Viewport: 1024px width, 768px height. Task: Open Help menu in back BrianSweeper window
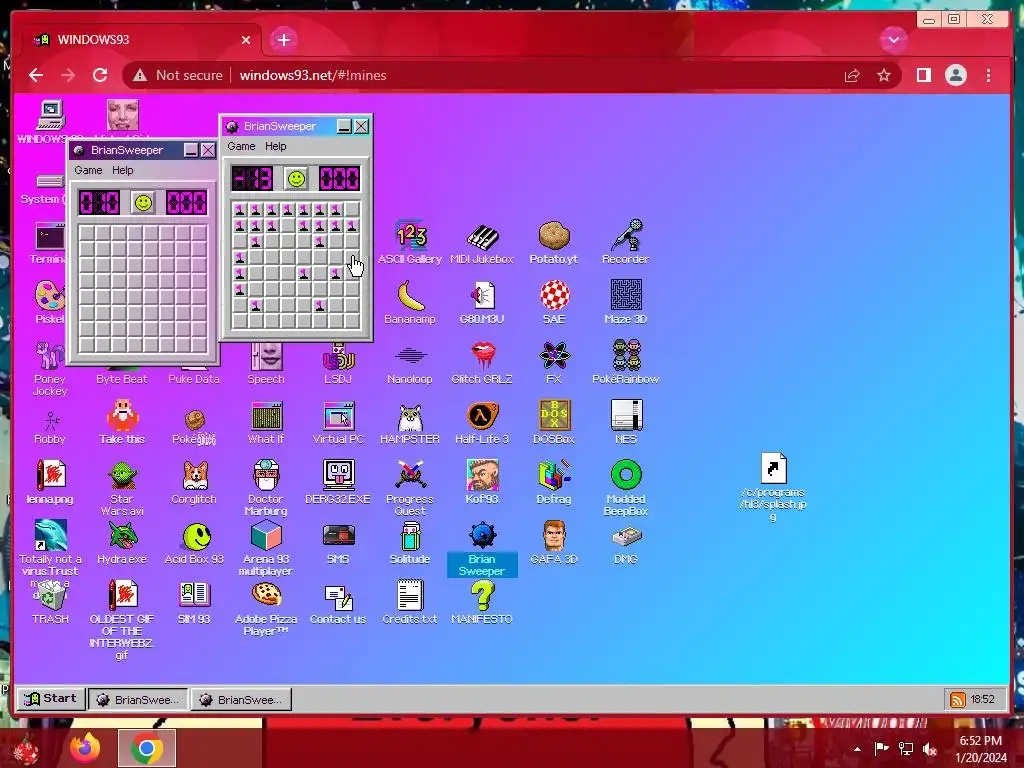(123, 170)
